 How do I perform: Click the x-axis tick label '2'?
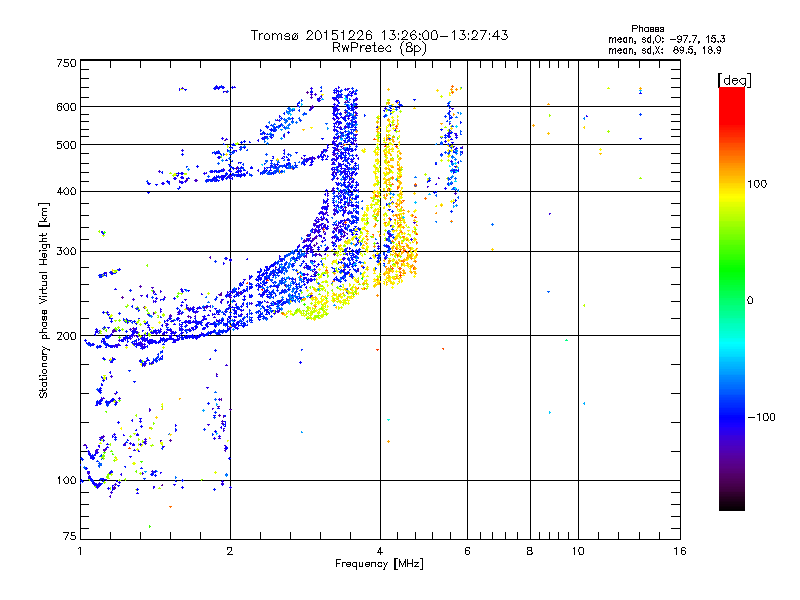click(x=230, y=551)
